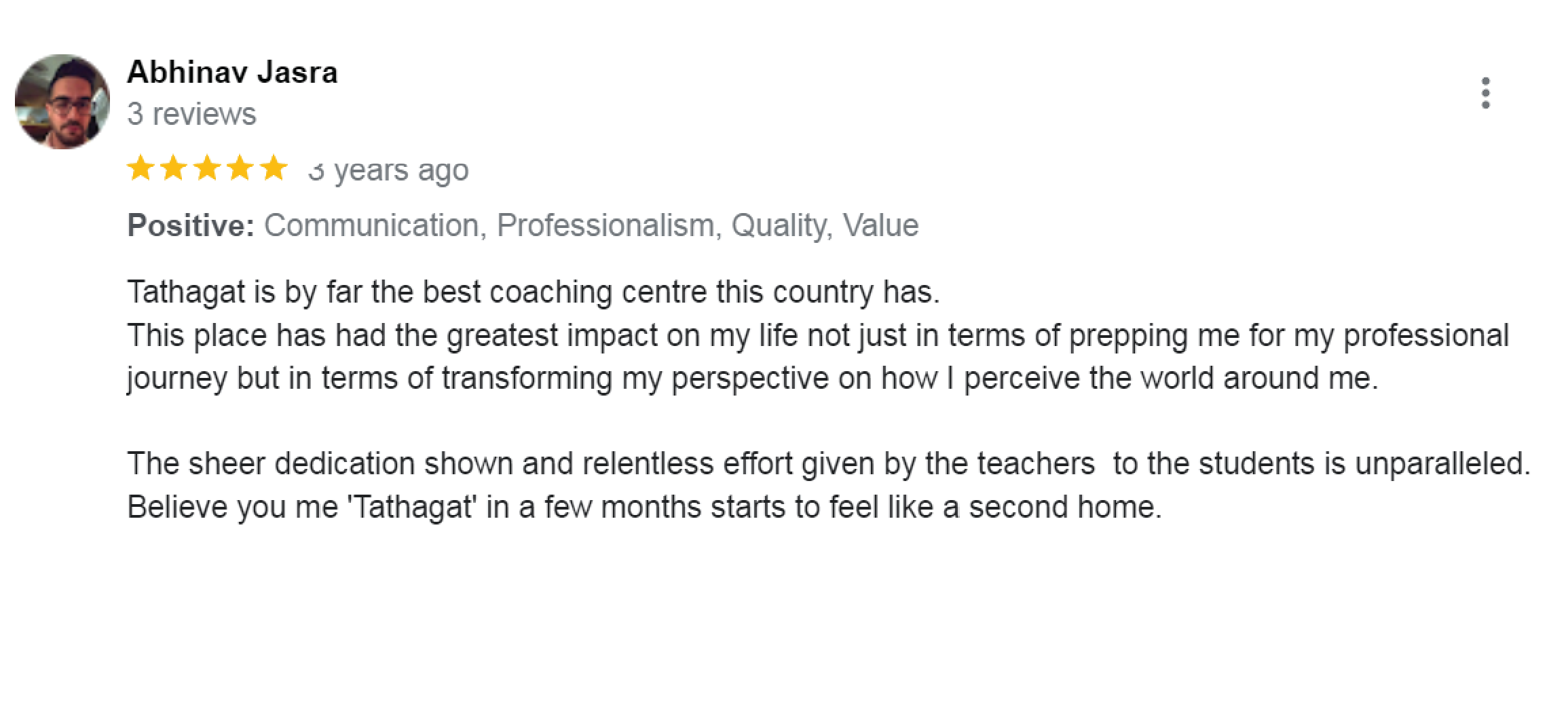Select the second gold rating star
This screenshot has height=707, width=1568.
point(174,168)
